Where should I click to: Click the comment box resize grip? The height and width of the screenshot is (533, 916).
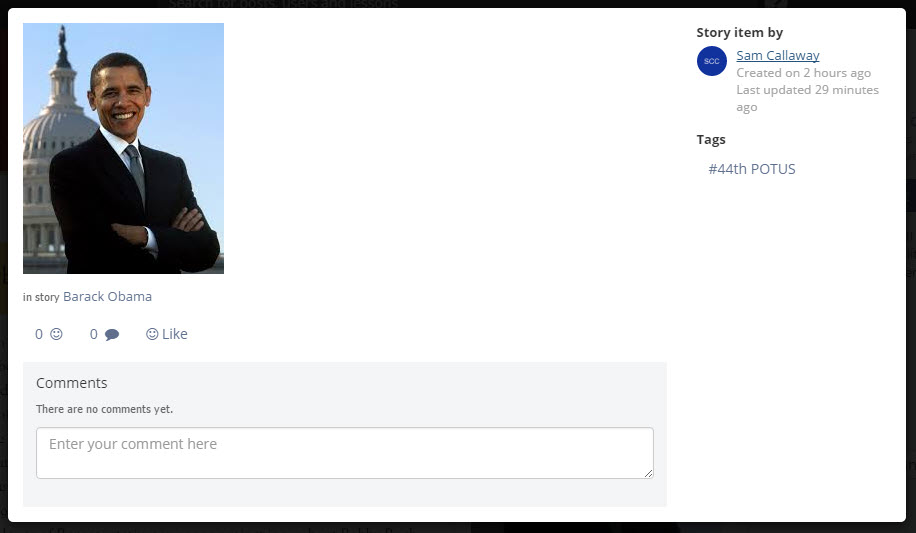[648, 473]
